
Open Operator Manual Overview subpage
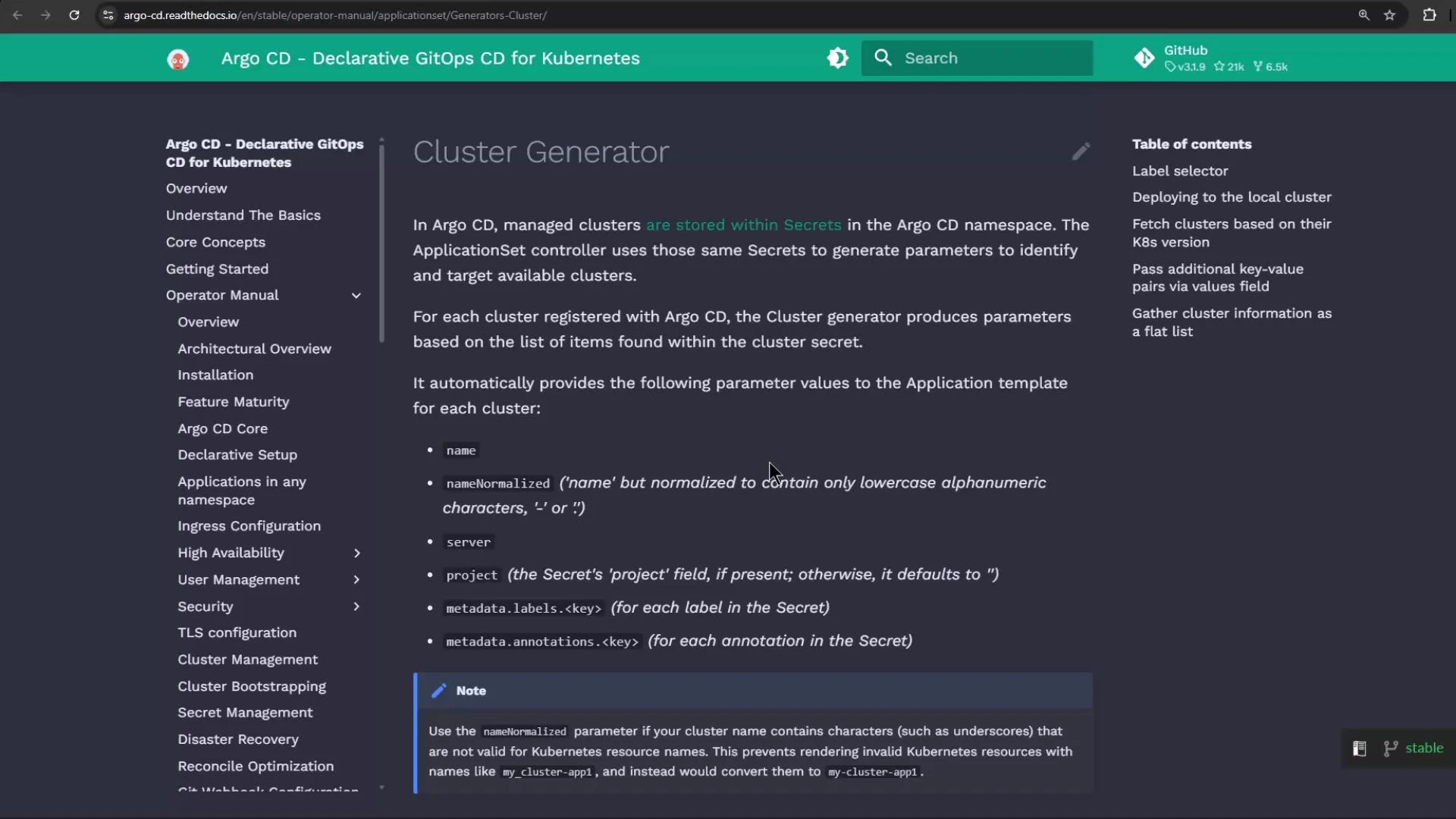[x=209, y=322]
